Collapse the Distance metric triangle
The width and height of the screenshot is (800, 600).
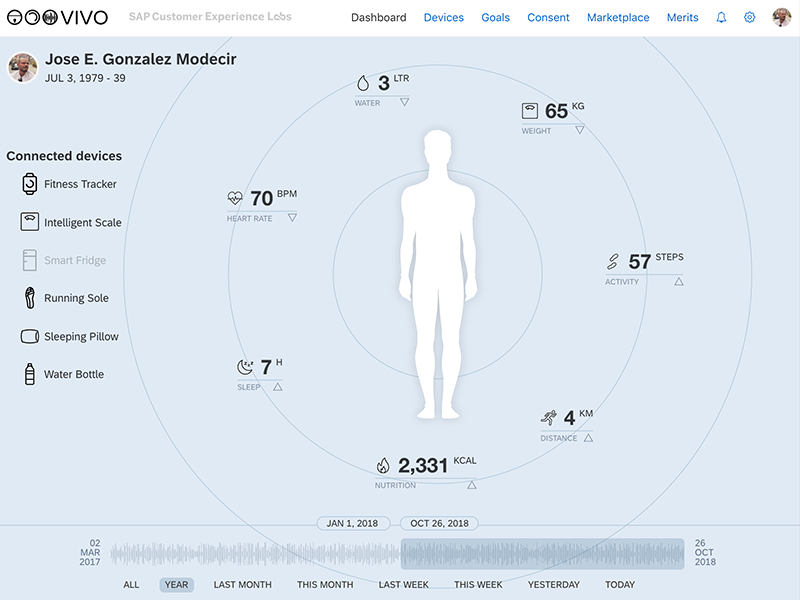click(x=588, y=438)
